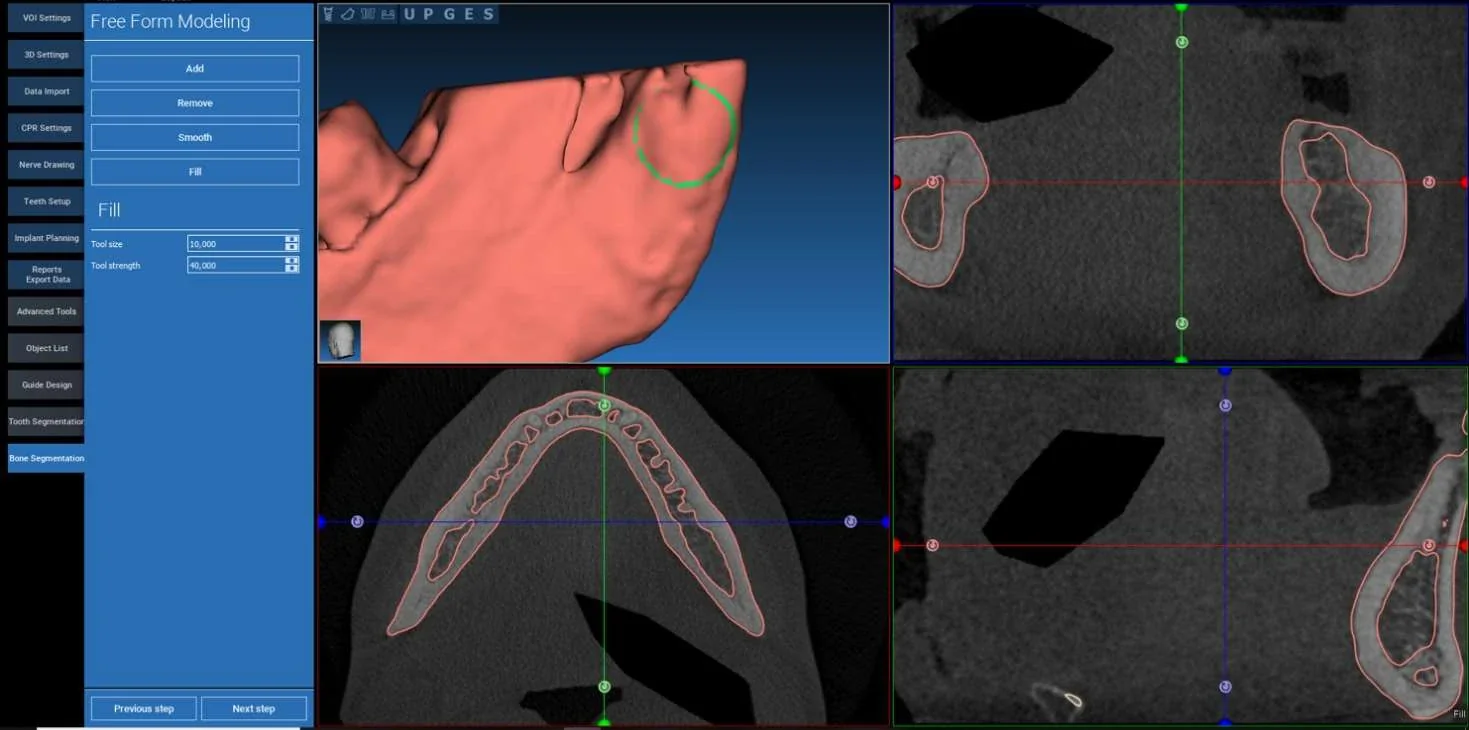Click the E button in 3D toolbar

tap(469, 14)
